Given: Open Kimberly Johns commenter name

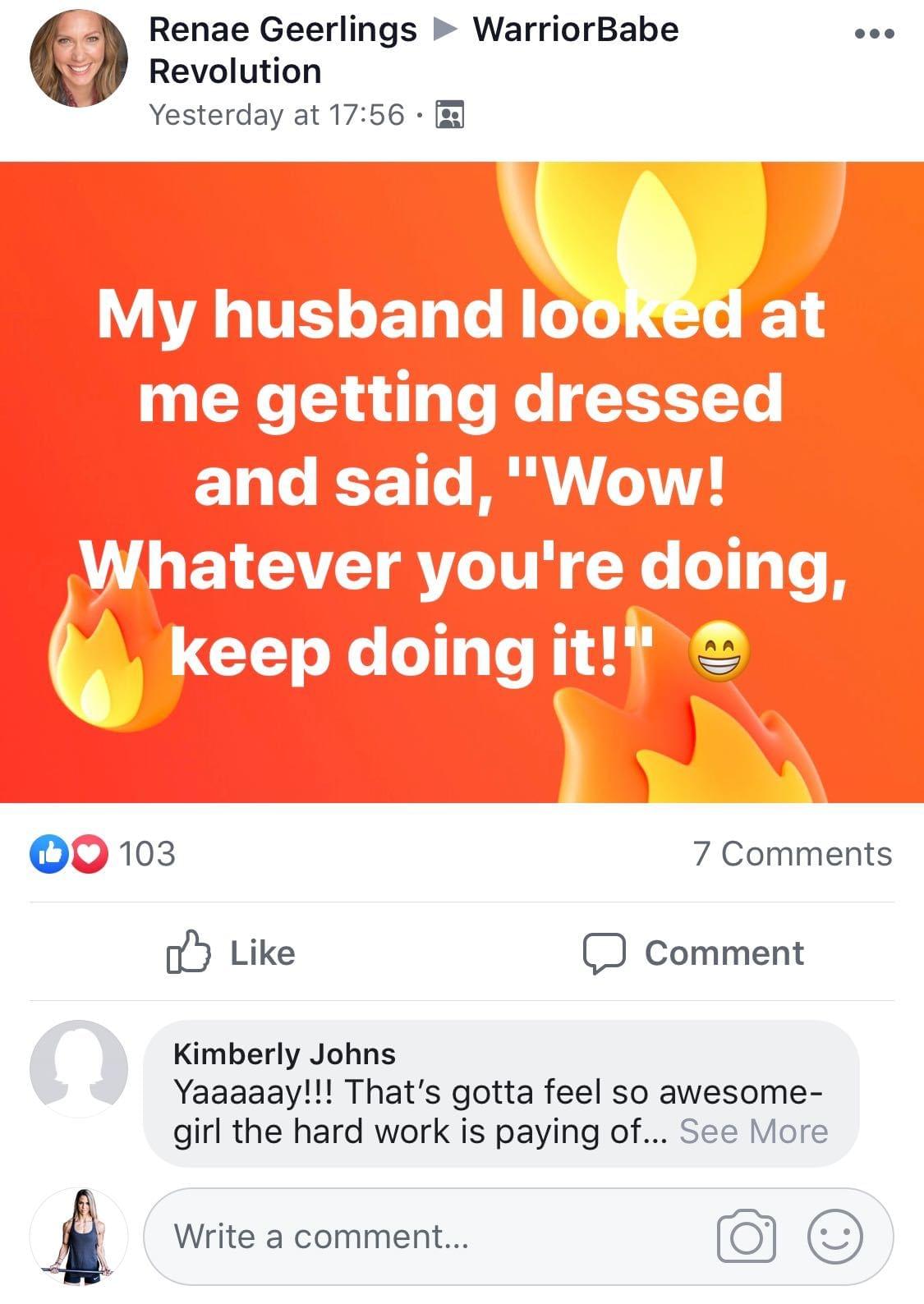Looking at the screenshot, I should coord(284,1054).
